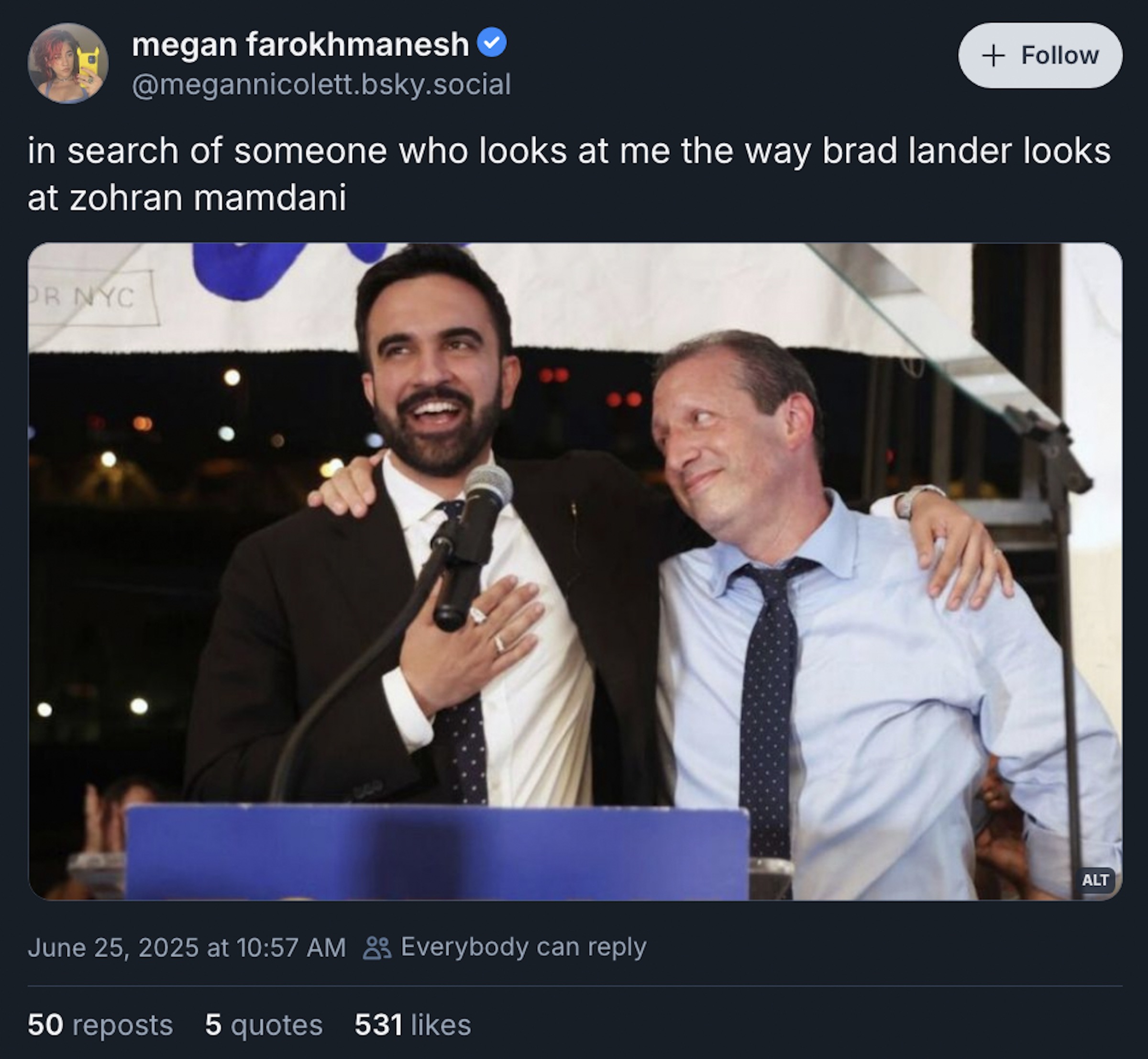
Task: Open the megan farokhmanesh display name link
Action: tap(300, 45)
